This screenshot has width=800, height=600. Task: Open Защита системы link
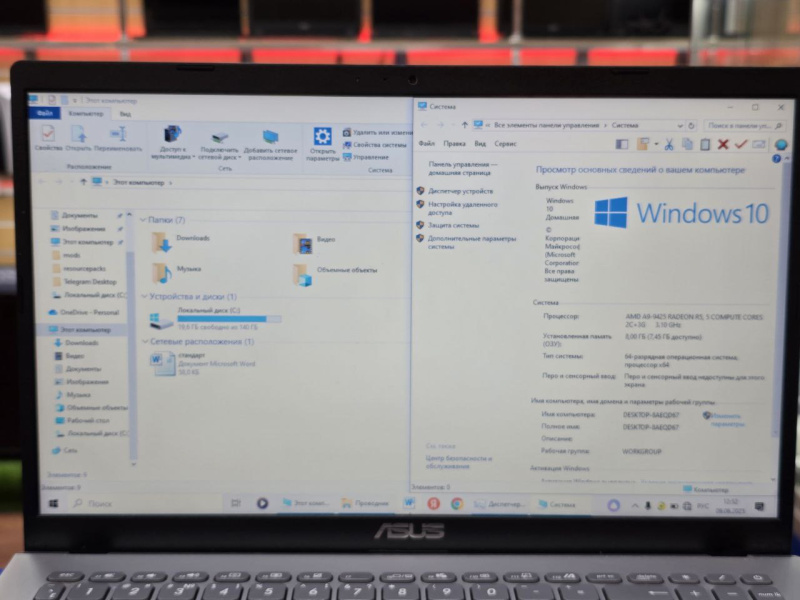click(x=453, y=225)
